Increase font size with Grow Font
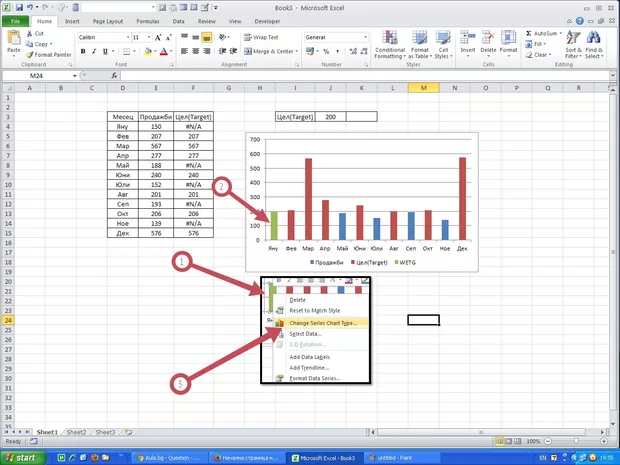Image resolution: width=620 pixels, height=465 pixels. pos(158,37)
